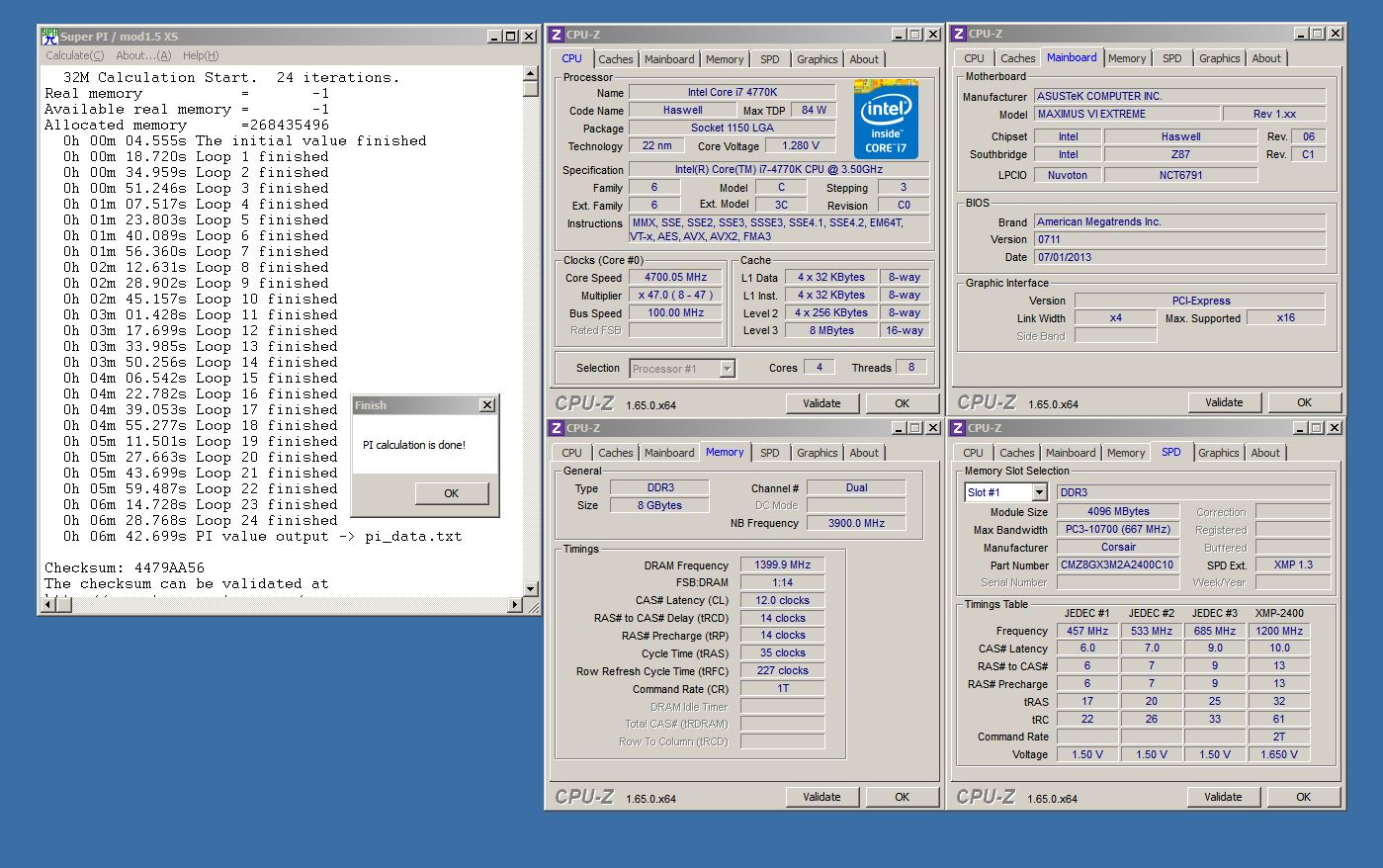The width and height of the screenshot is (1383, 868).
Task: Click CPU-Z icon in SPD window title
Action: [x=958, y=428]
